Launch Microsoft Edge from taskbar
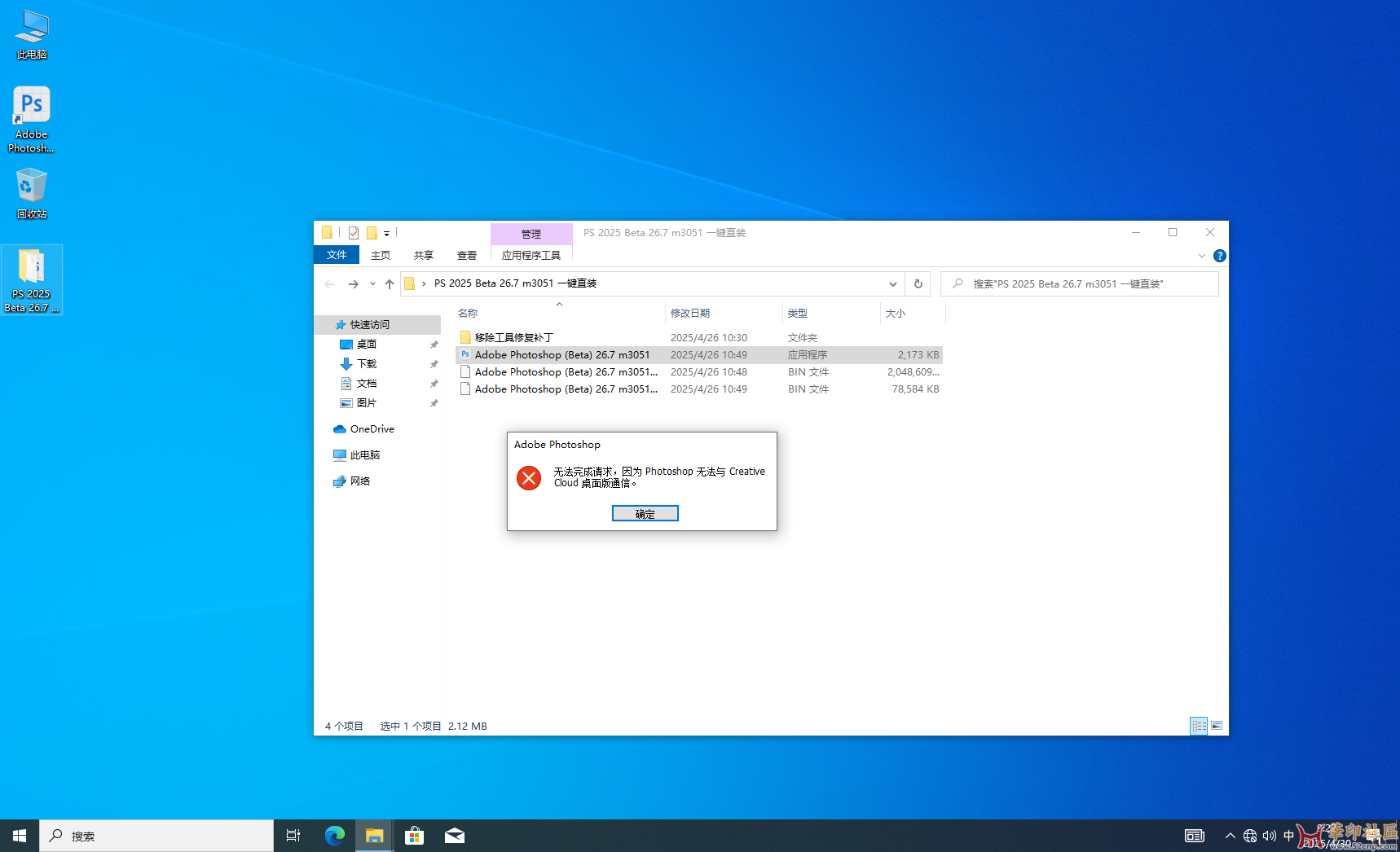The width and height of the screenshot is (1400, 852). [x=335, y=836]
